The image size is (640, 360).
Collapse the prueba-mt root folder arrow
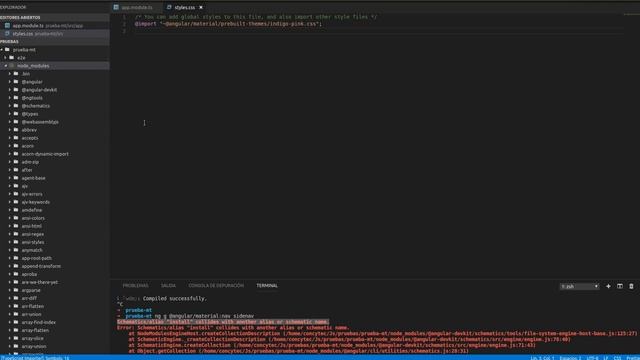click(x=2, y=49)
